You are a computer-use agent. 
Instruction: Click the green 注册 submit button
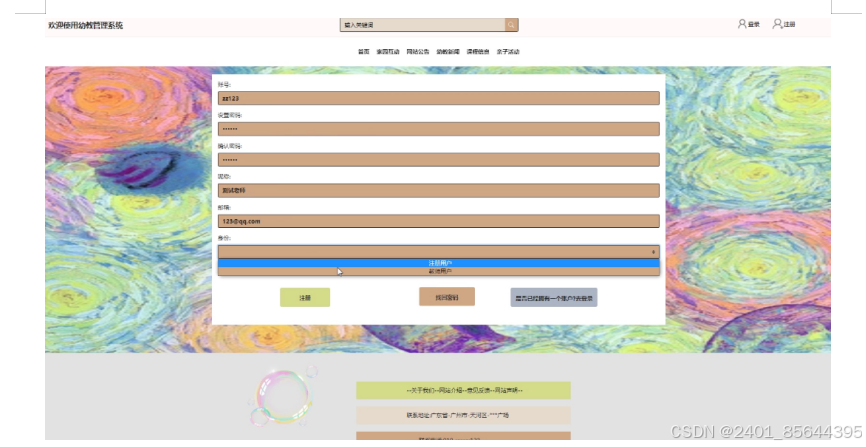pos(305,297)
